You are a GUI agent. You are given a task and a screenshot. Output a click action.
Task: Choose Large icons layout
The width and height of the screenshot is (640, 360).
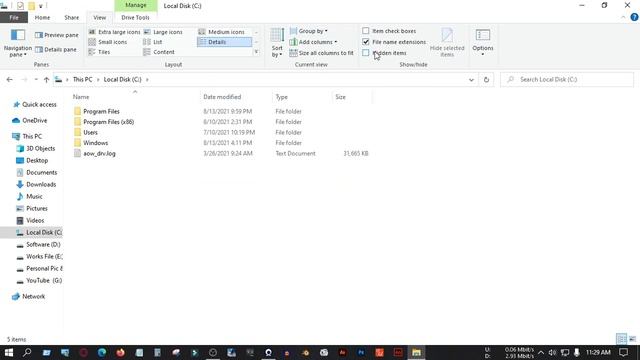coord(163,32)
